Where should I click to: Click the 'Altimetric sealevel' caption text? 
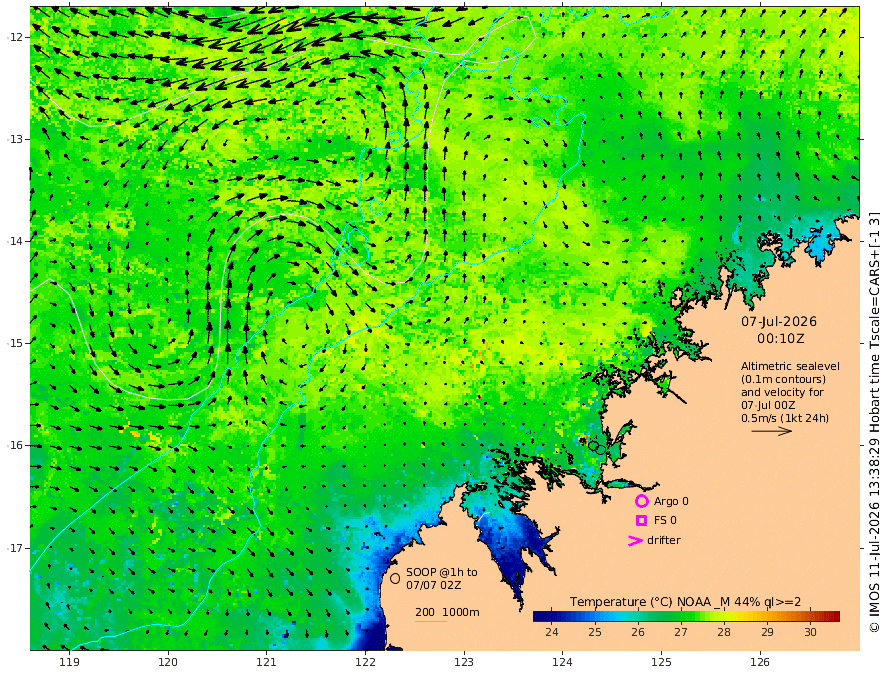click(790, 366)
